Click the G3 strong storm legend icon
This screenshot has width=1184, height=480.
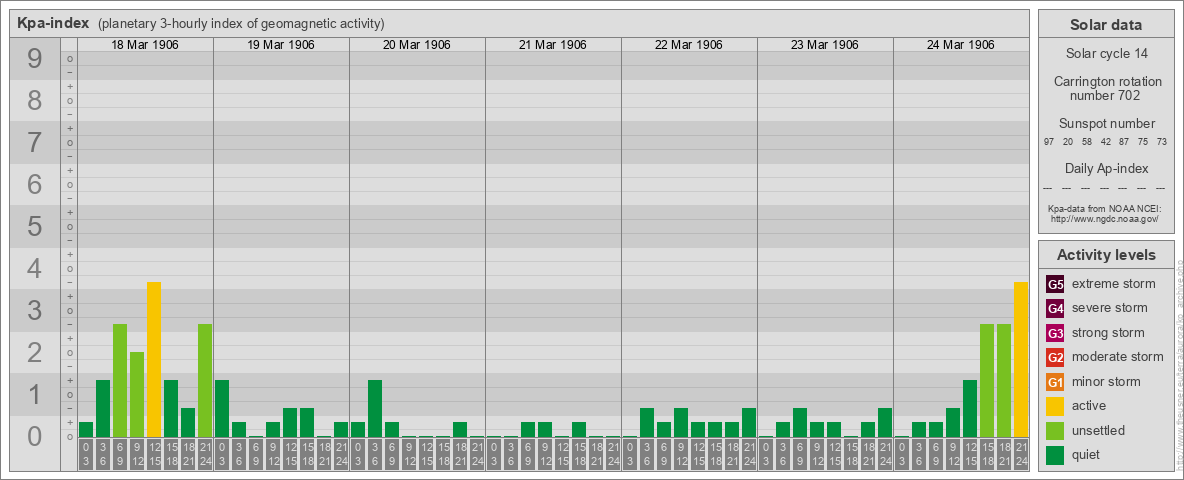[x=1055, y=333]
